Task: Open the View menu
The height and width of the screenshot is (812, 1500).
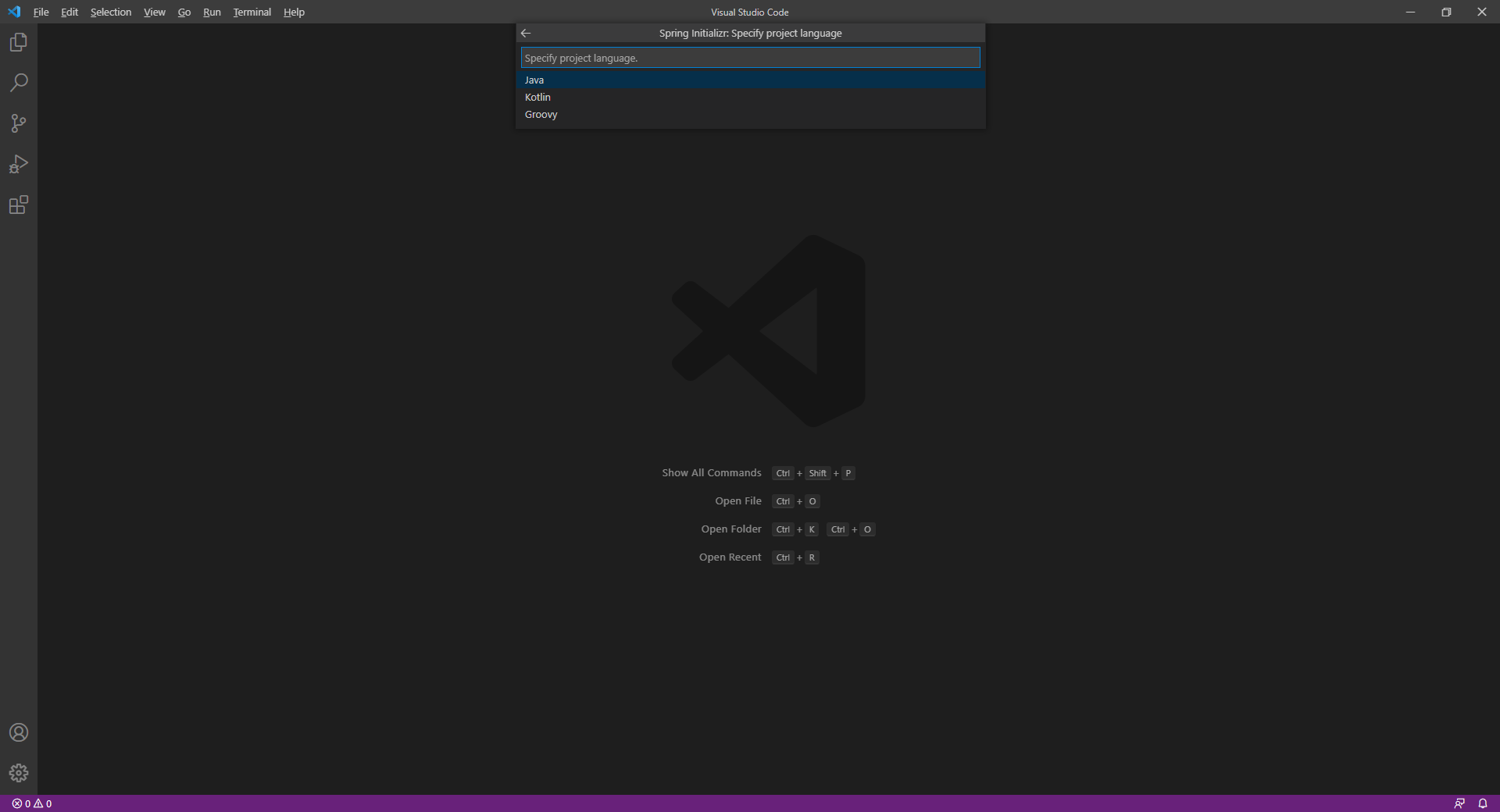Action: pos(155,12)
